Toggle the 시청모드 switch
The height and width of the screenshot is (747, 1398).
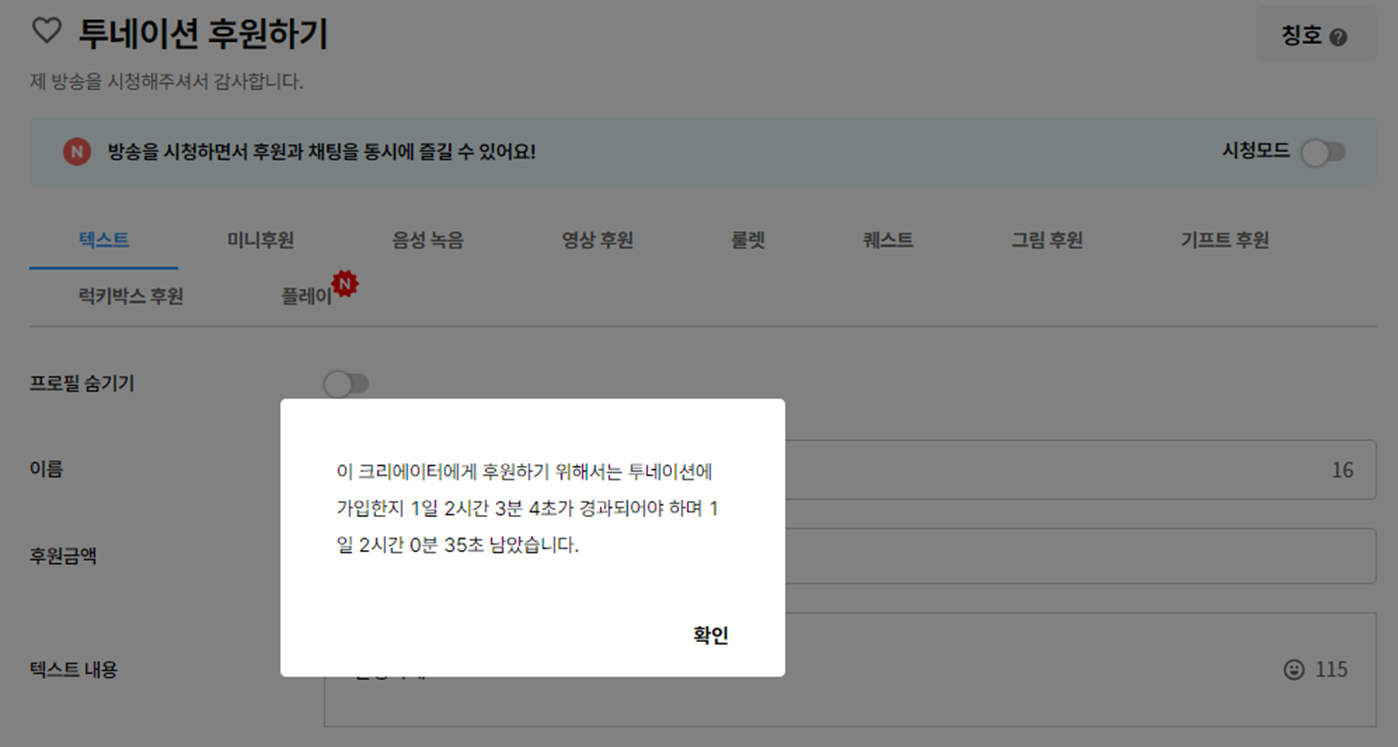(x=1323, y=152)
